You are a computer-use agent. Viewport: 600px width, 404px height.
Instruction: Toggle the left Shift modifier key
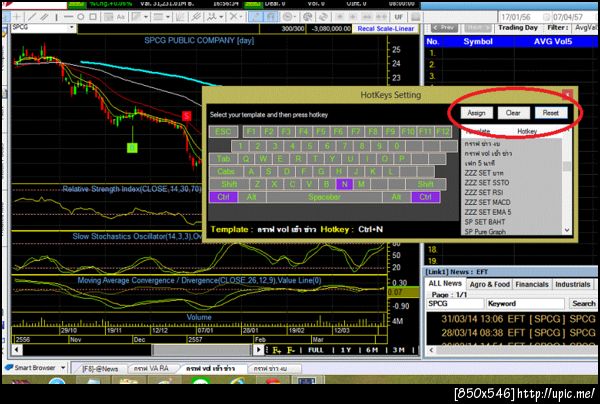[x=229, y=184]
